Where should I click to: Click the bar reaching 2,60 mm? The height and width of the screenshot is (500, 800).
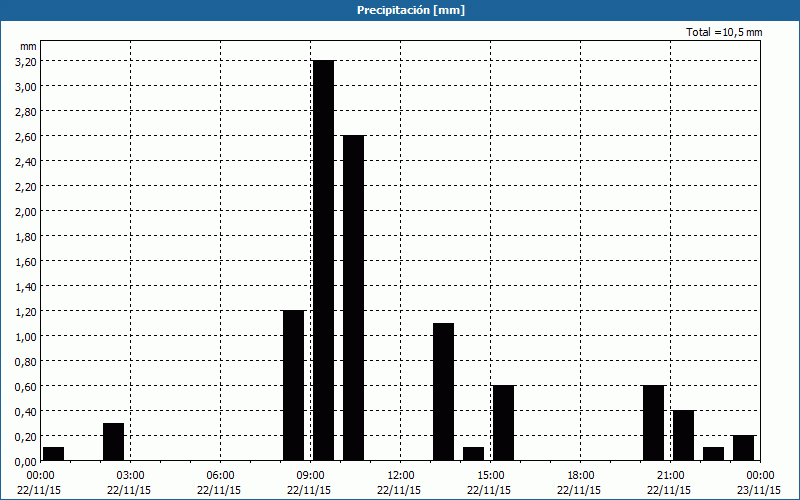coord(354,298)
